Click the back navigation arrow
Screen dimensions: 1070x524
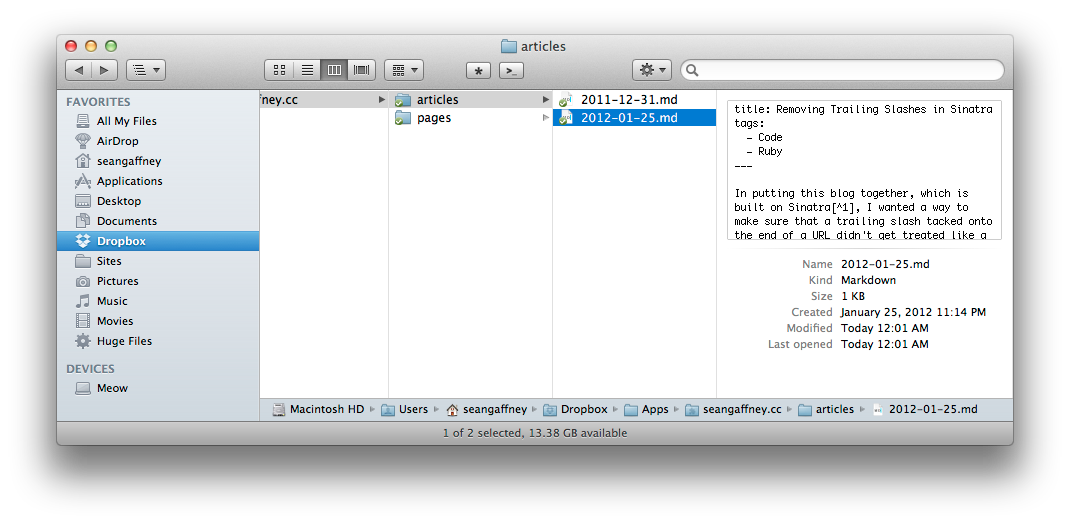pyautogui.click(x=79, y=70)
